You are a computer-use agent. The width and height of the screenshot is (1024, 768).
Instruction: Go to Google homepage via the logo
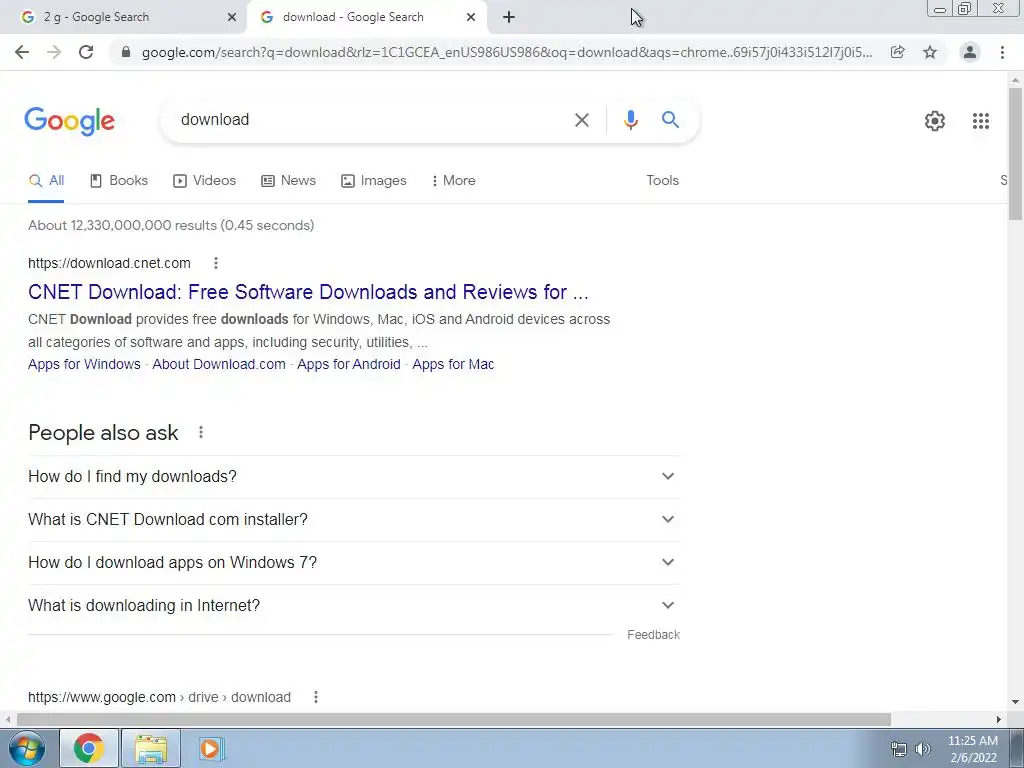pos(70,121)
